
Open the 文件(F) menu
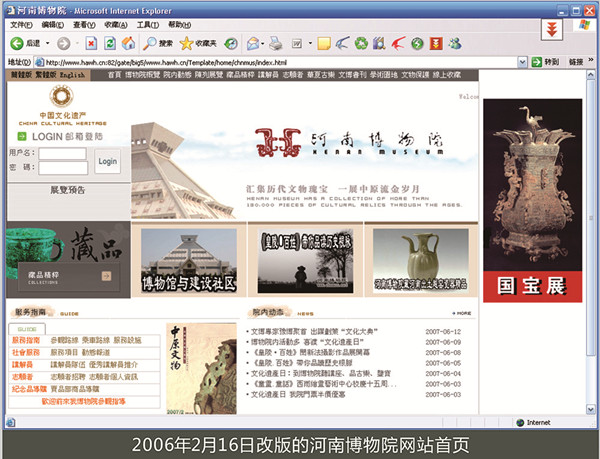click(x=21, y=25)
